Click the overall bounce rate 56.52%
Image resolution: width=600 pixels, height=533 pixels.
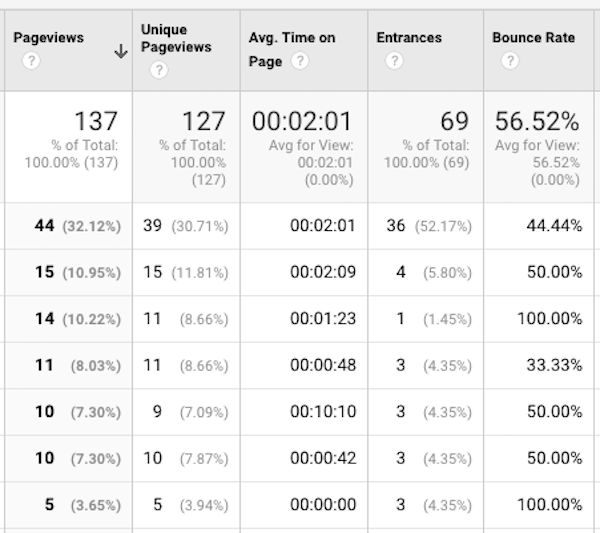(537, 122)
